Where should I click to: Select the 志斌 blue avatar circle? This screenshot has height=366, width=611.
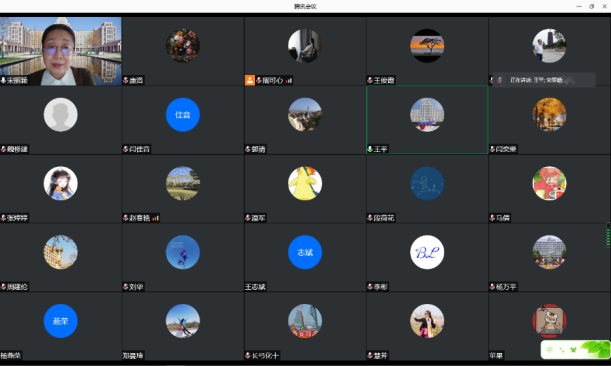tap(305, 252)
